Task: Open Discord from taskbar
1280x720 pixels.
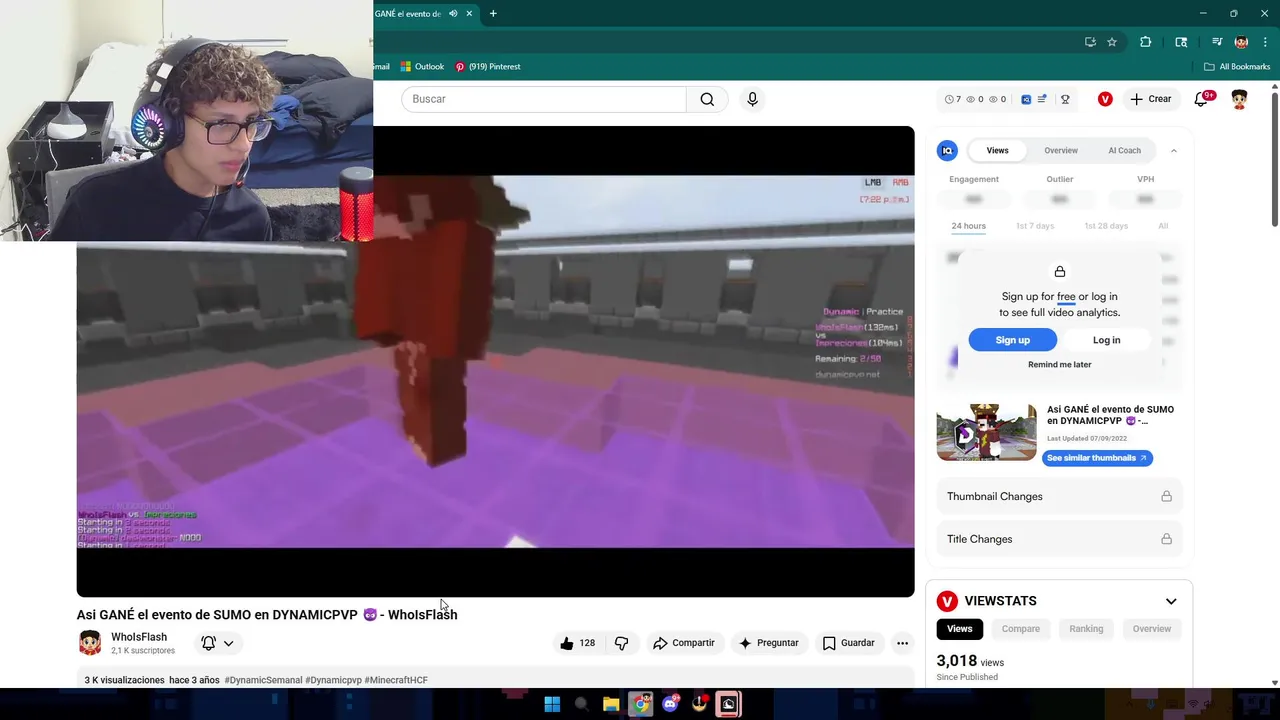Action: pyautogui.click(x=670, y=704)
